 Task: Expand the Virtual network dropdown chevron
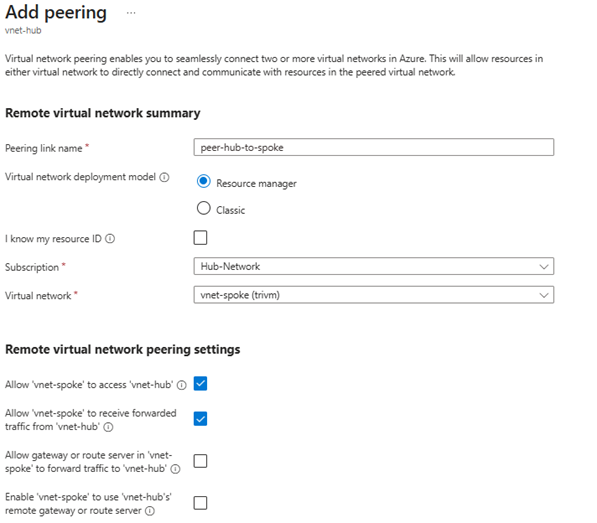tap(544, 295)
